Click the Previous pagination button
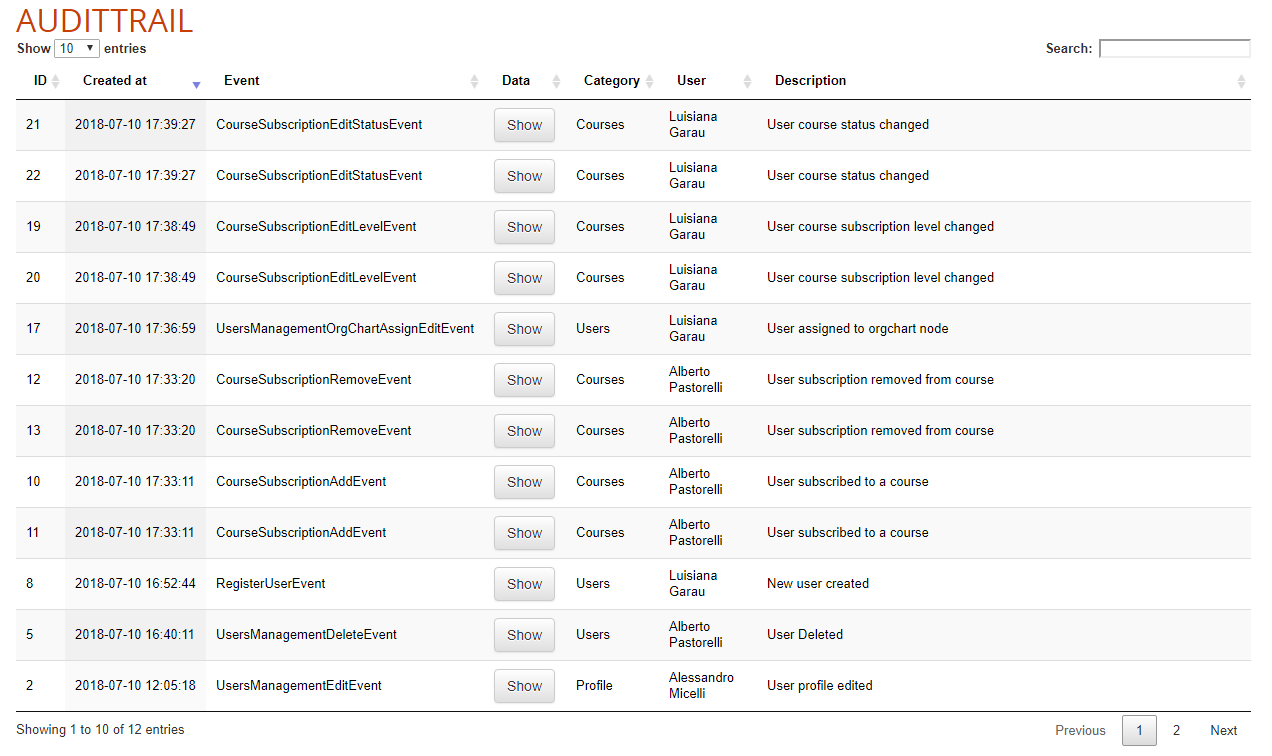 pos(1080,730)
